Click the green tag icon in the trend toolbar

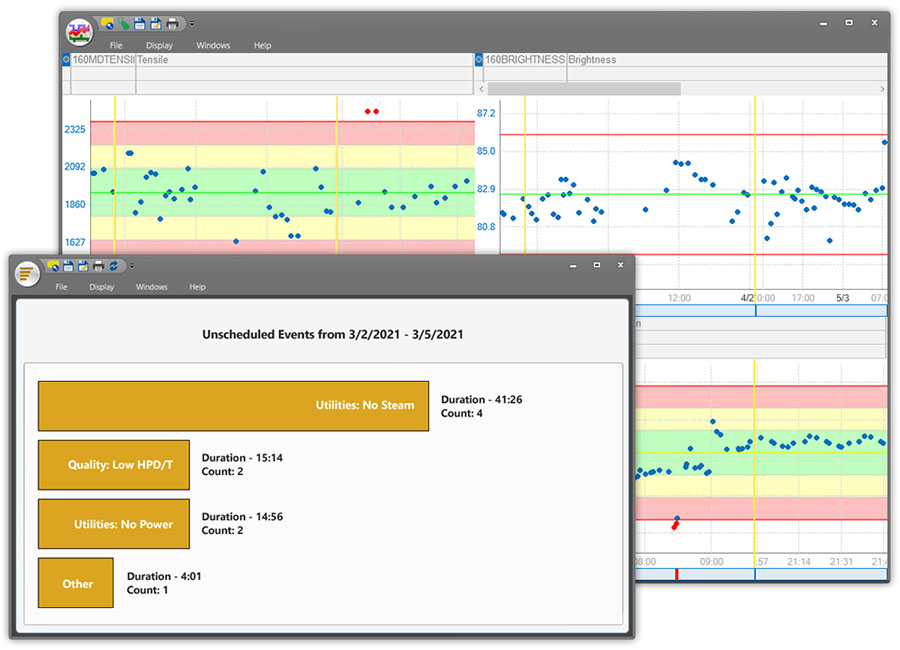[123, 23]
